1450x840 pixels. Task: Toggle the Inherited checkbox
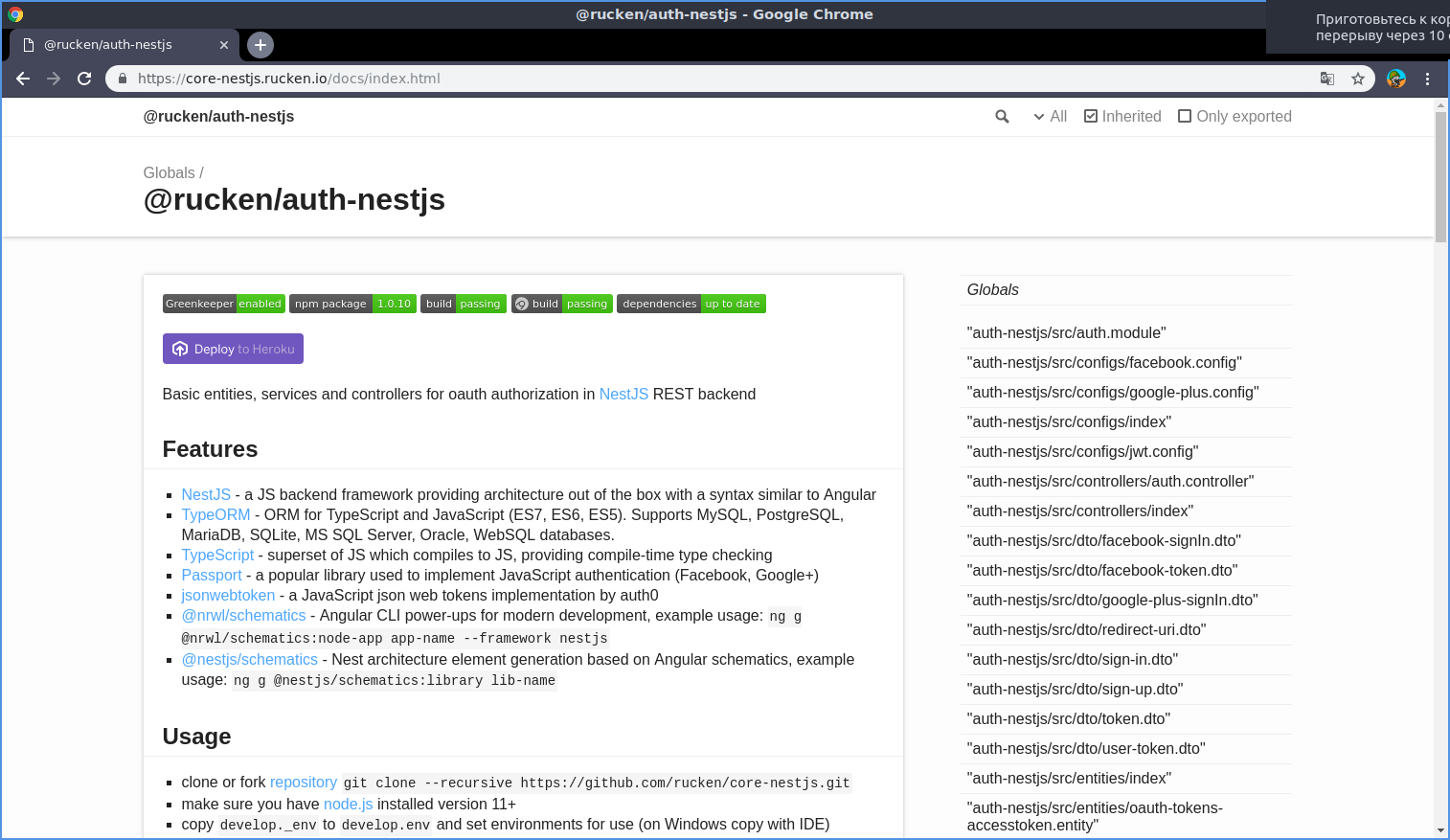[x=1122, y=117]
